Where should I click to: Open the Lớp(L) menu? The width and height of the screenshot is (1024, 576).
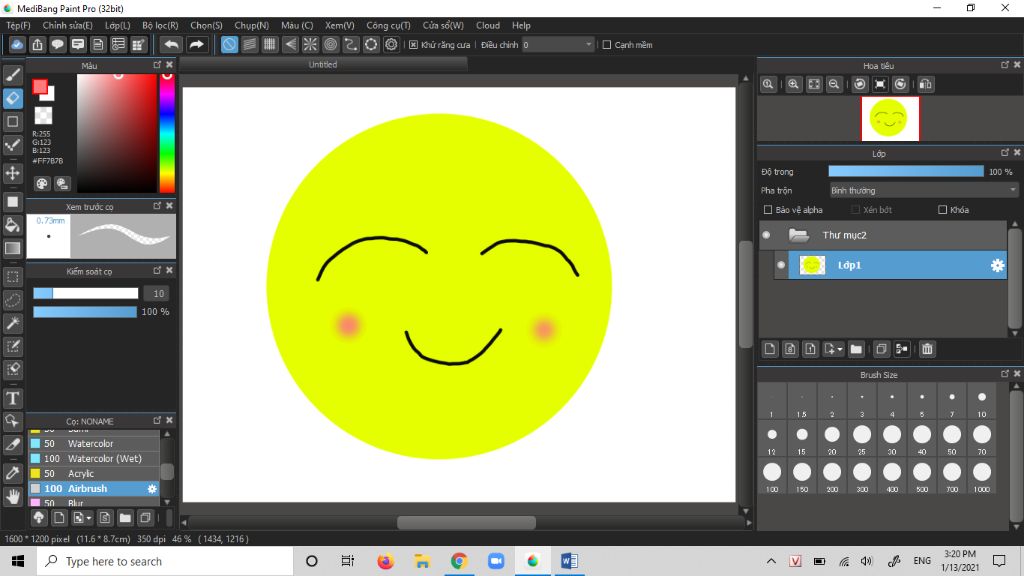(x=118, y=25)
